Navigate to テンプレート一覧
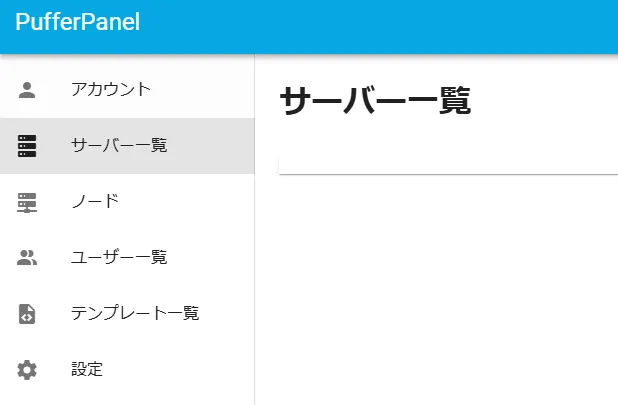Viewport: 618px width, 405px height. coord(135,314)
